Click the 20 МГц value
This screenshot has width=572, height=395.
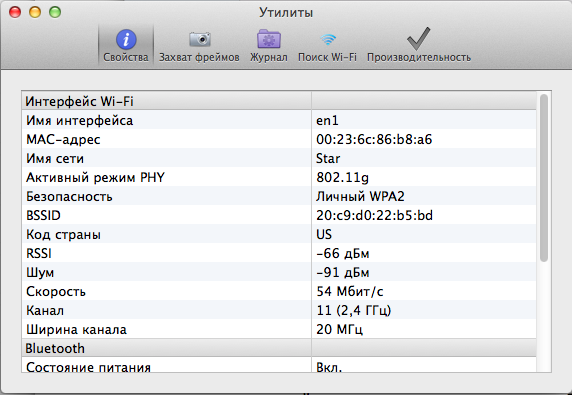[x=339, y=329]
